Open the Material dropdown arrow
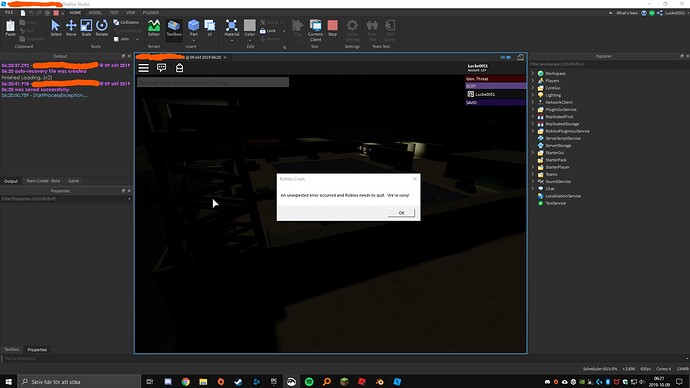Image resolution: width=690 pixels, height=388 pixels. pyautogui.click(x=232, y=40)
